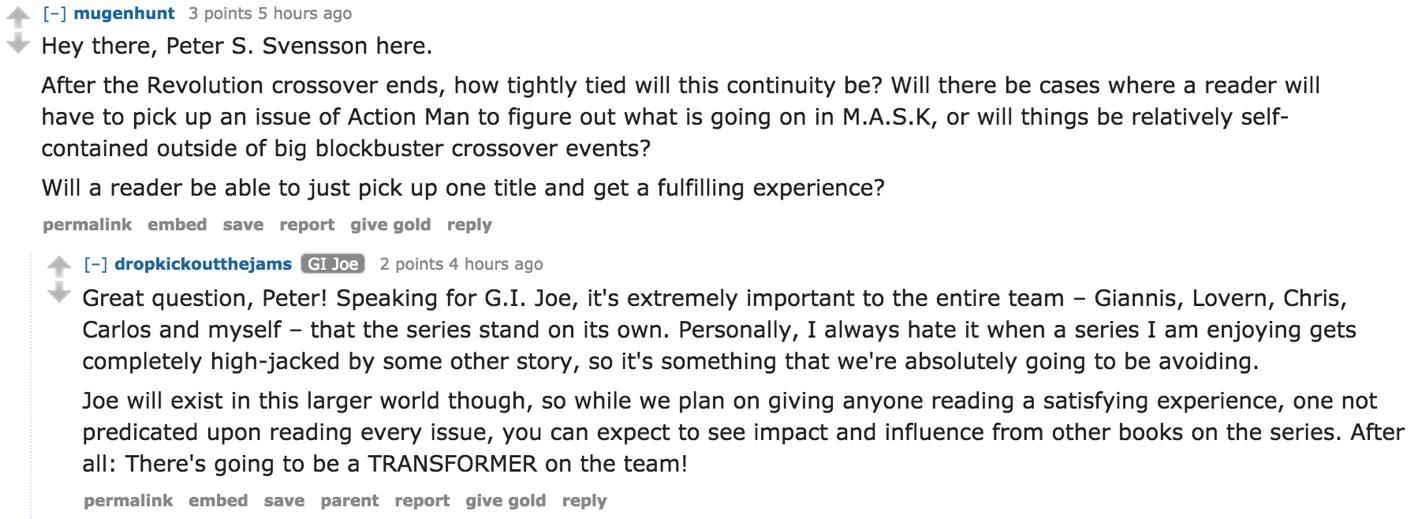Screen dimensions: 1426x519
Task: Open permalink for dropkickoutthejams' reply
Action: (128, 500)
